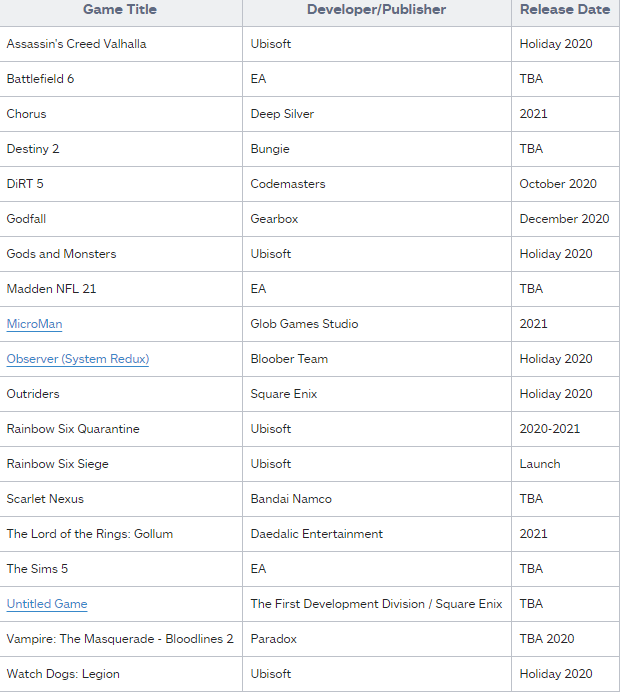Open the Observer (System Redux) link

tap(78, 359)
